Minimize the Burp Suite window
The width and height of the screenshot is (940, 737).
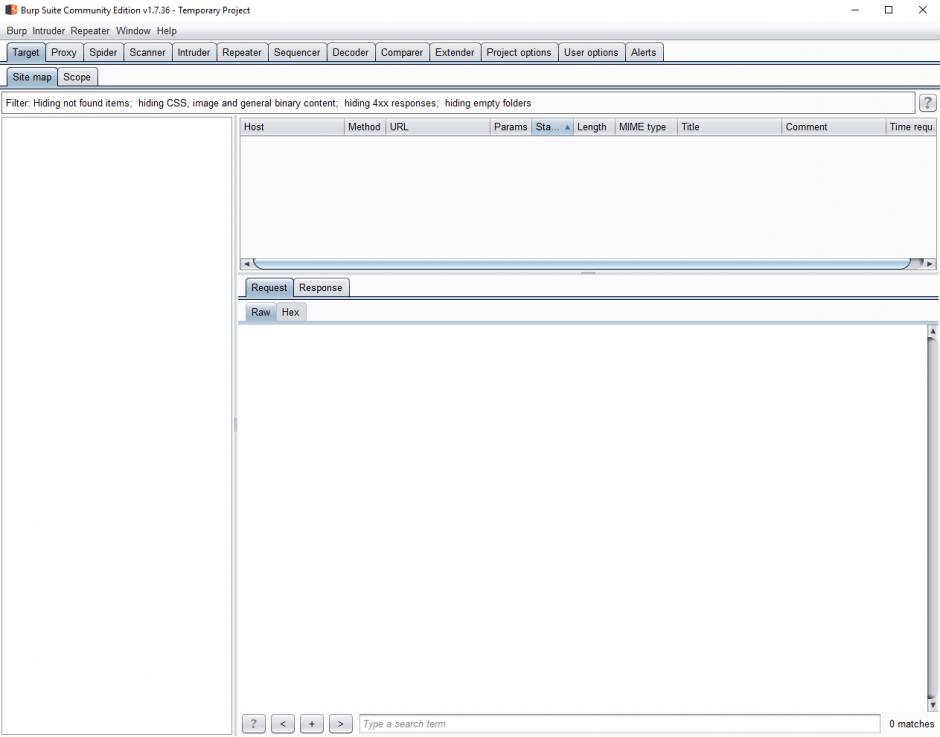click(855, 10)
